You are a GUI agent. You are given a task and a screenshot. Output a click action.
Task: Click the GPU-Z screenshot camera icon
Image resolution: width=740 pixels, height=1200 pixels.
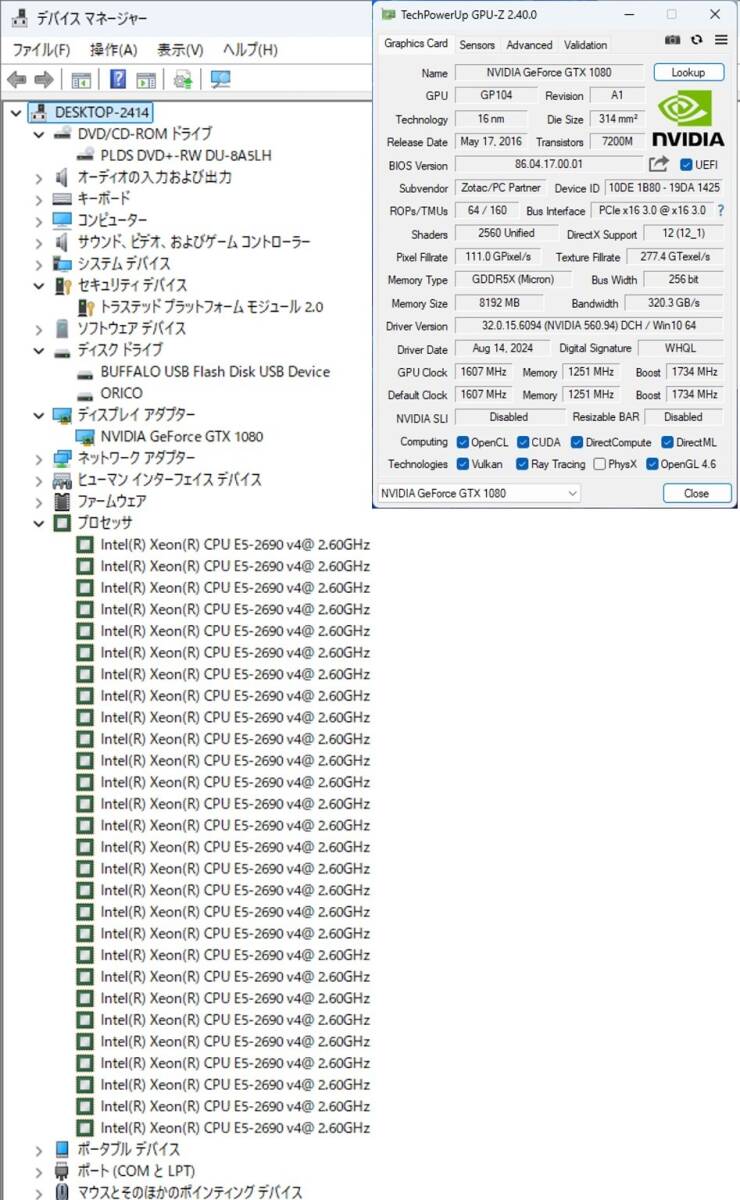[673, 40]
